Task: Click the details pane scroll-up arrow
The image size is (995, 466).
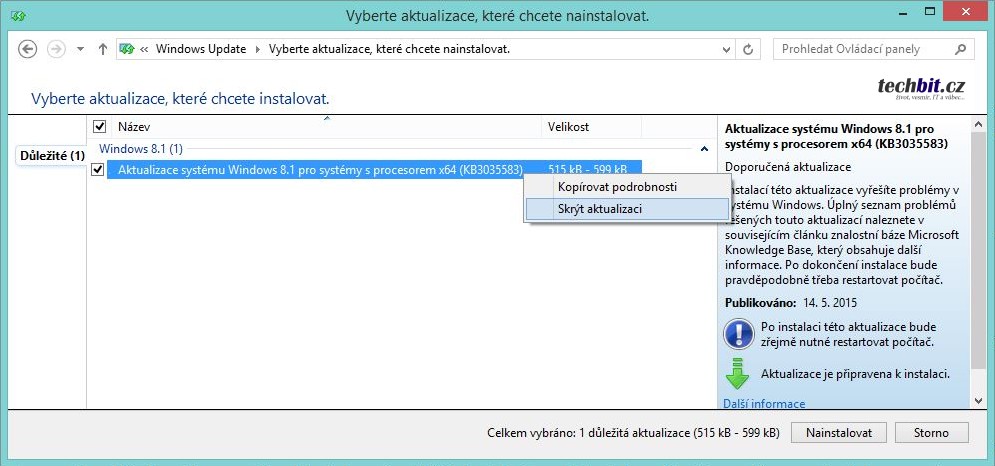Action: (978, 124)
